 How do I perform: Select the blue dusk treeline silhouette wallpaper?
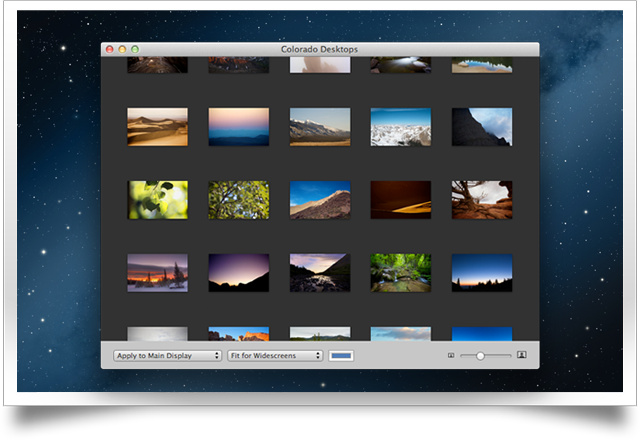(482, 273)
